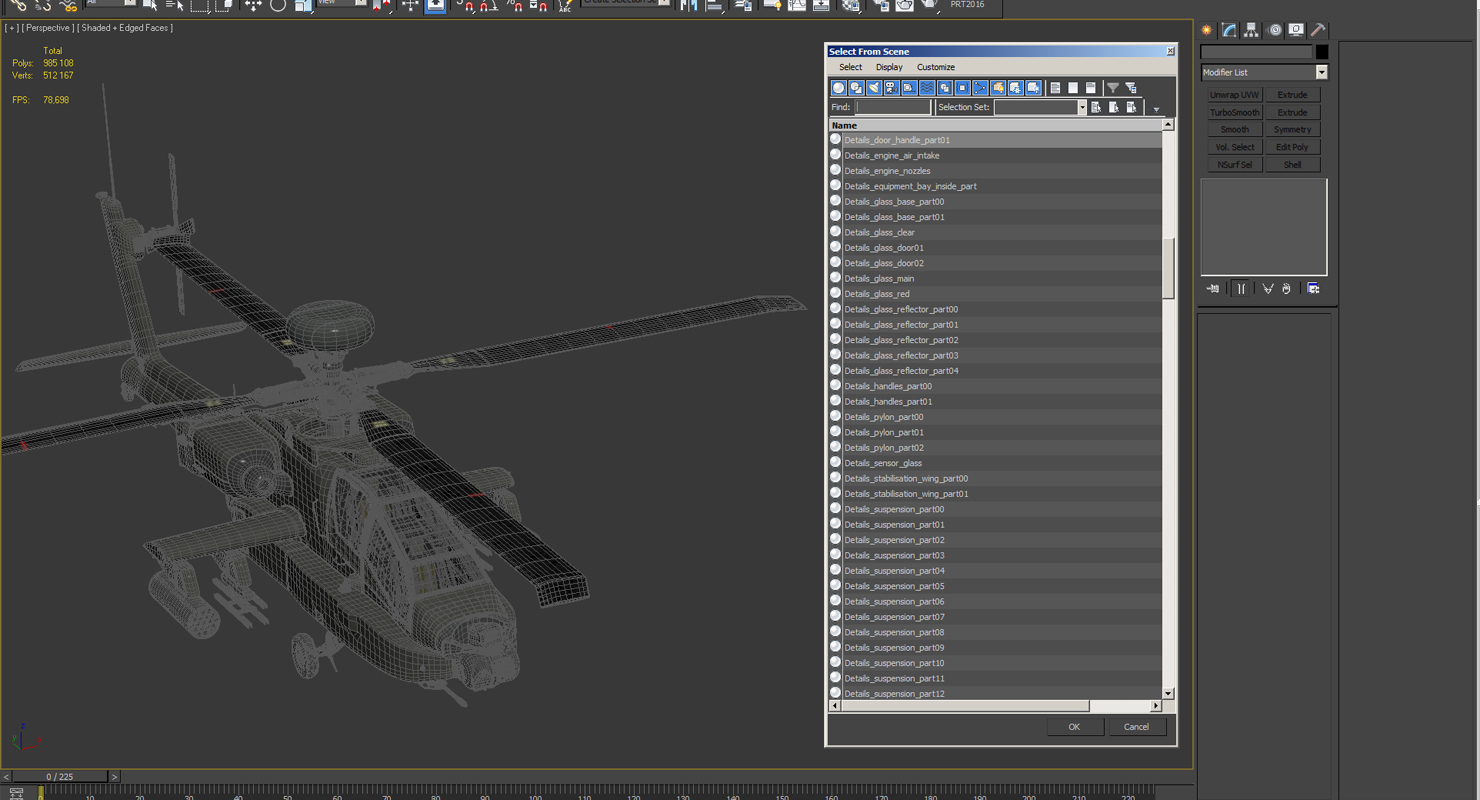Click the Select Invert icon in dialog toolbar
The image size is (1480, 800).
[1091, 88]
